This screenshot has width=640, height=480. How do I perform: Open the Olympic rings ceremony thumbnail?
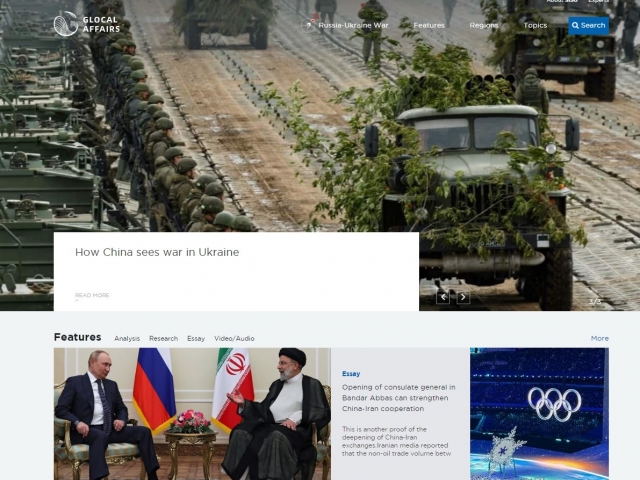click(539, 414)
